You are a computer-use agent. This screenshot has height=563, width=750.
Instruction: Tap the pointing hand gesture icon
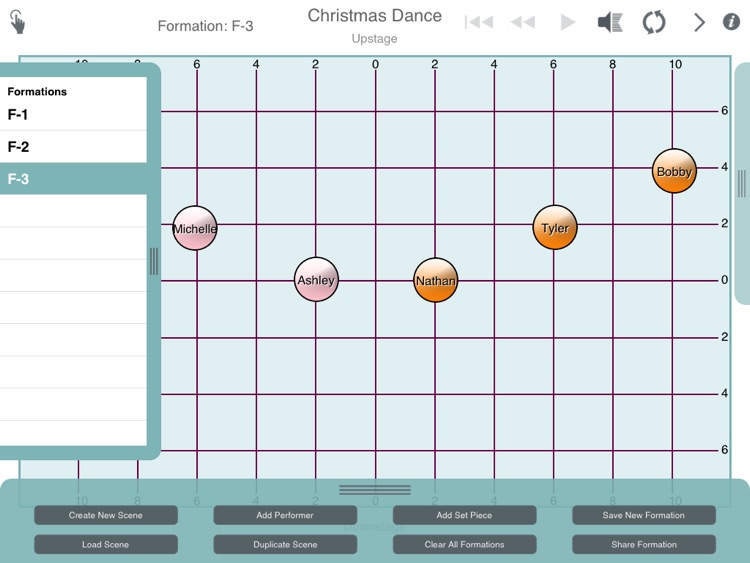pyautogui.click(x=17, y=22)
